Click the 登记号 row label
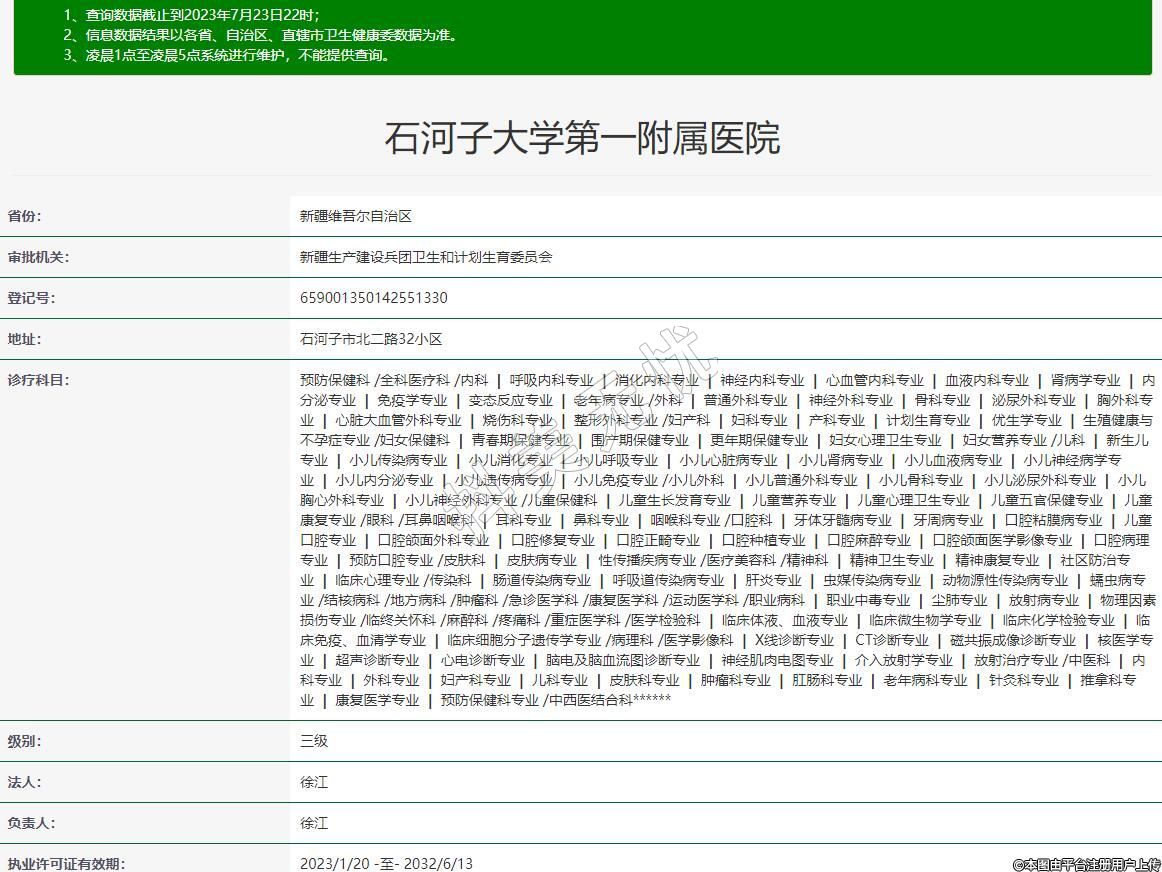The height and width of the screenshot is (872, 1162). [x=31, y=298]
